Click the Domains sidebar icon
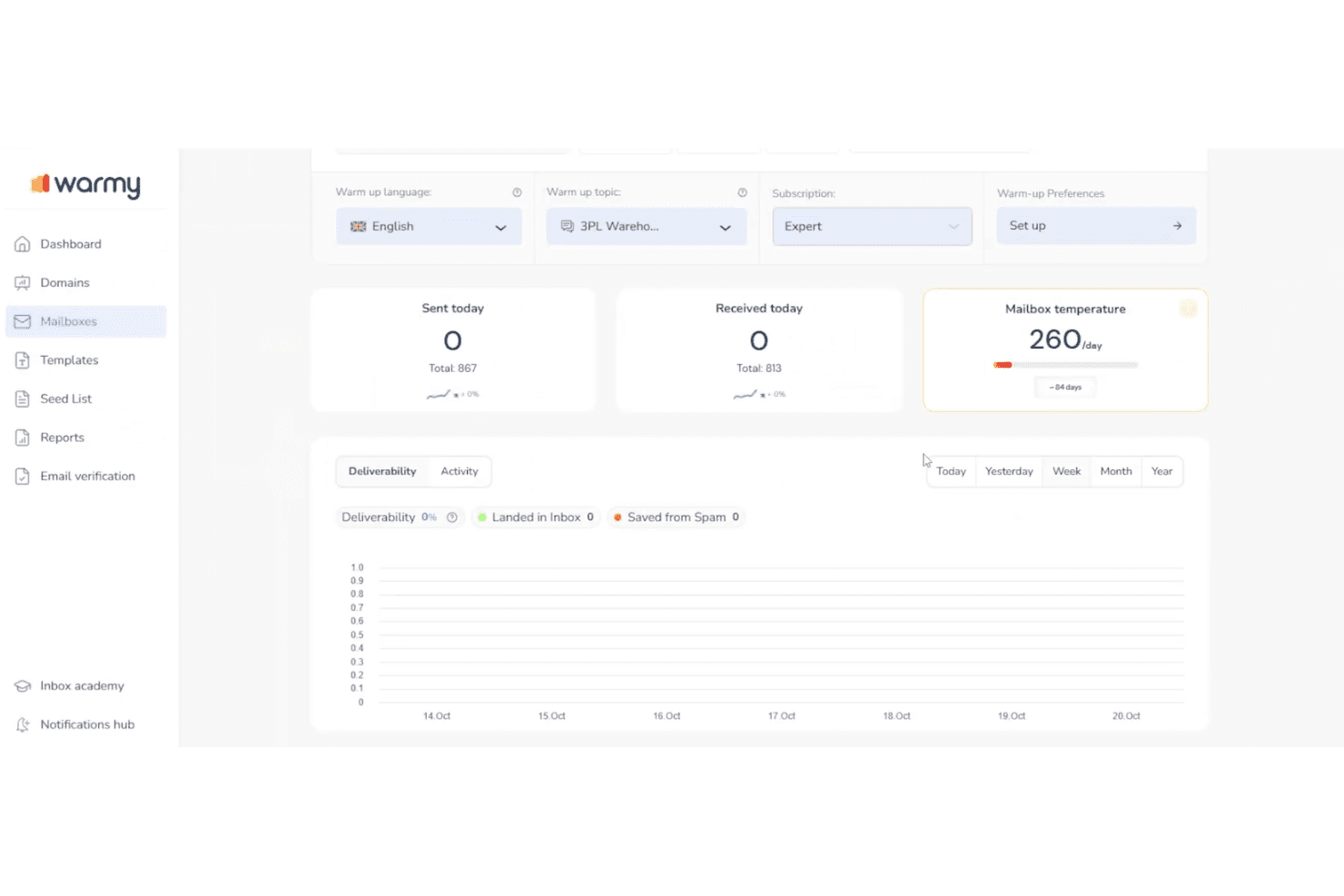 click(x=23, y=283)
